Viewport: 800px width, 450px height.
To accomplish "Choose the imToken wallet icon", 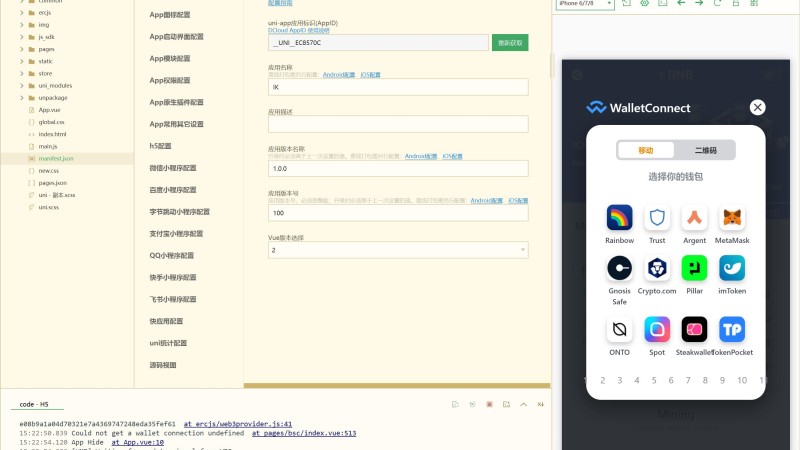I will pyautogui.click(x=732, y=268).
